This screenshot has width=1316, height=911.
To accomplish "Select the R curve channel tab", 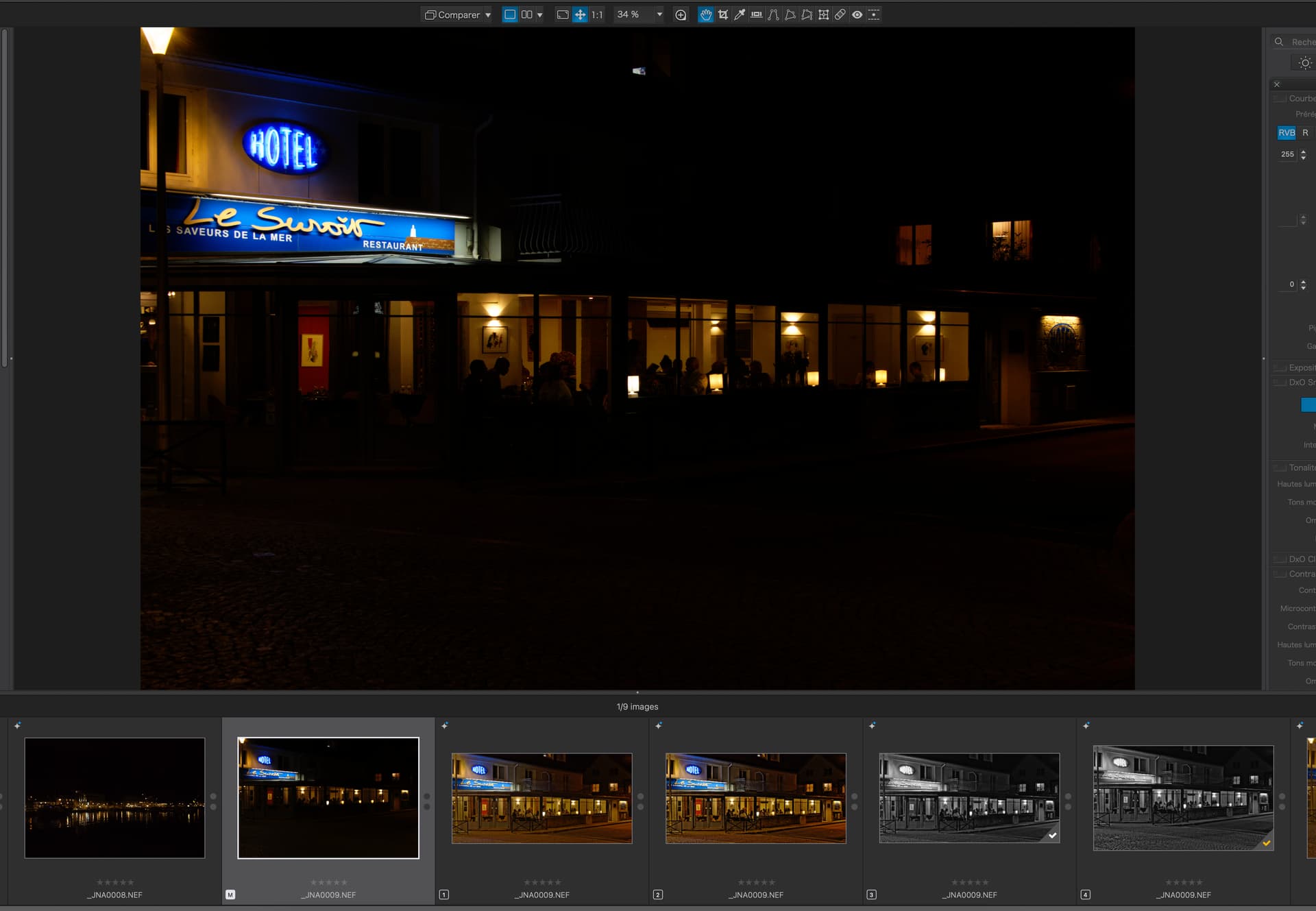I will click(x=1305, y=133).
